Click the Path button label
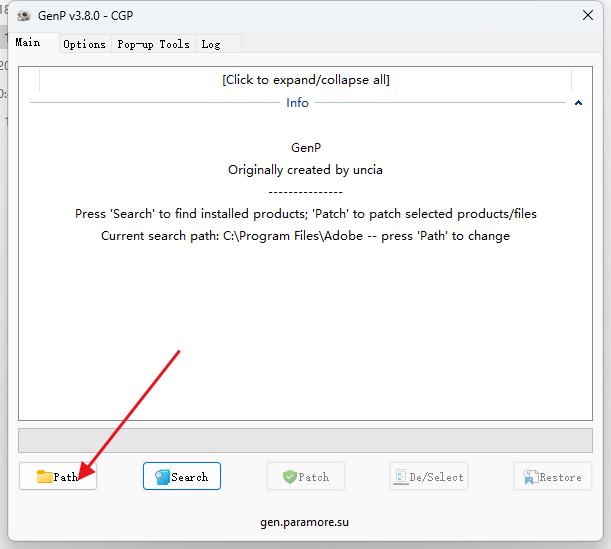 pos(65,477)
